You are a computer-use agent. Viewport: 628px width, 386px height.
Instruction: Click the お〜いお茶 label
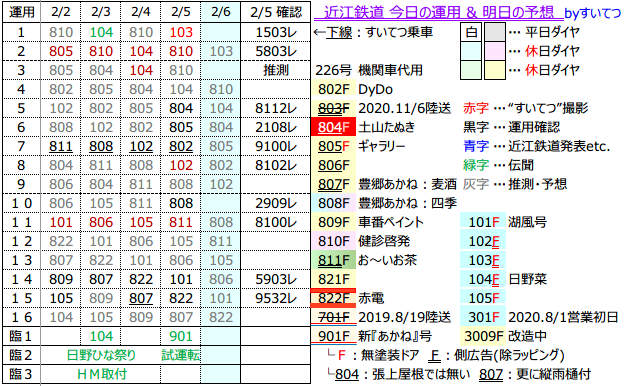point(387,260)
